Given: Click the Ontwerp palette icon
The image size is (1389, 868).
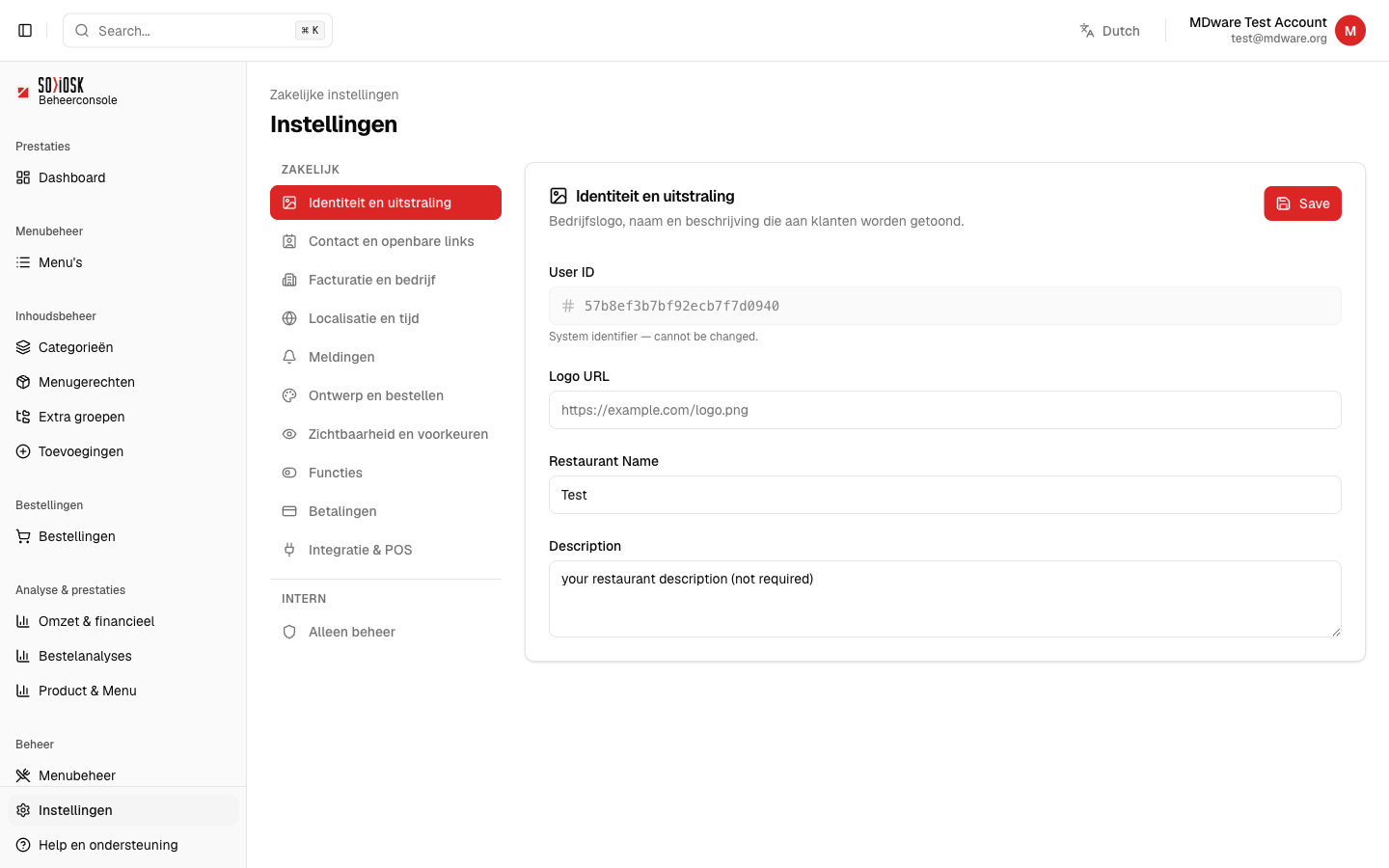Looking at the screenshot, I should click(x=289, y=395).
